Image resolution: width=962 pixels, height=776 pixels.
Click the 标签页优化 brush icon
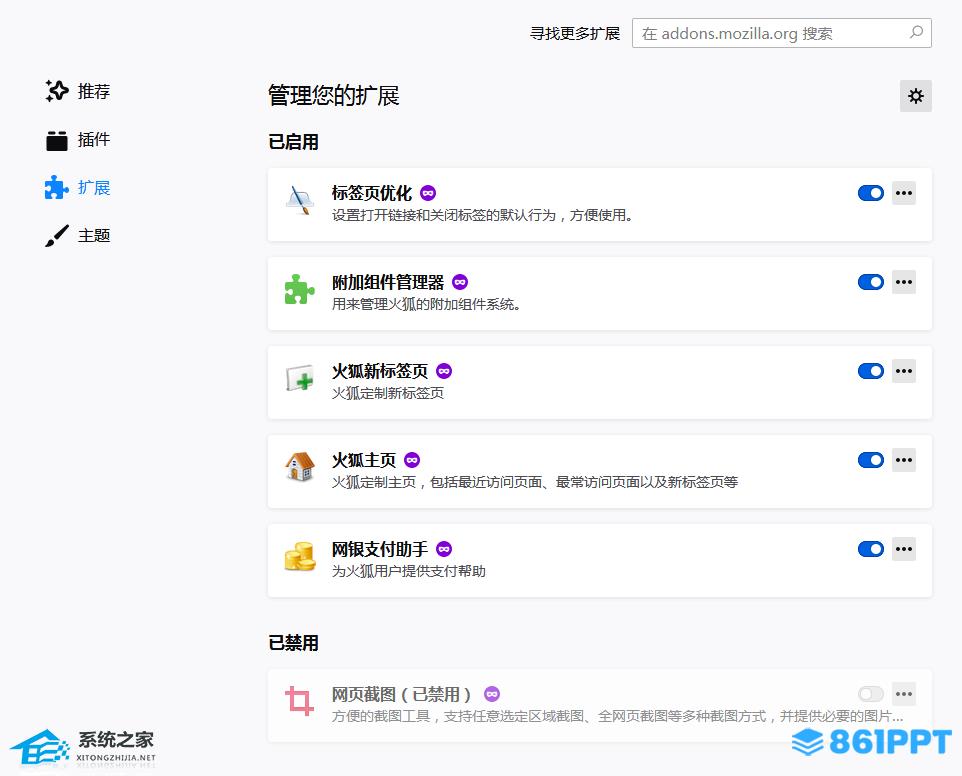(x=300, y=200)
